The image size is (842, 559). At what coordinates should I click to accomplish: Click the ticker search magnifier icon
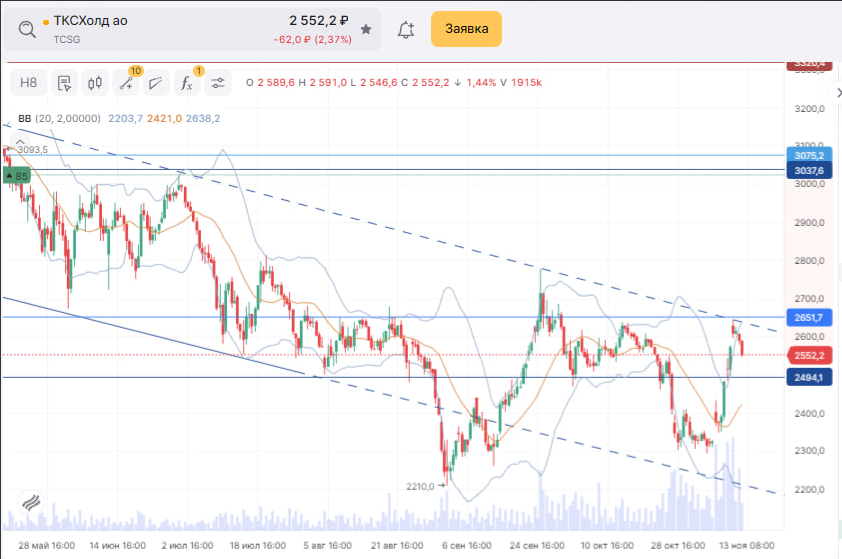(x=27, y=30)
